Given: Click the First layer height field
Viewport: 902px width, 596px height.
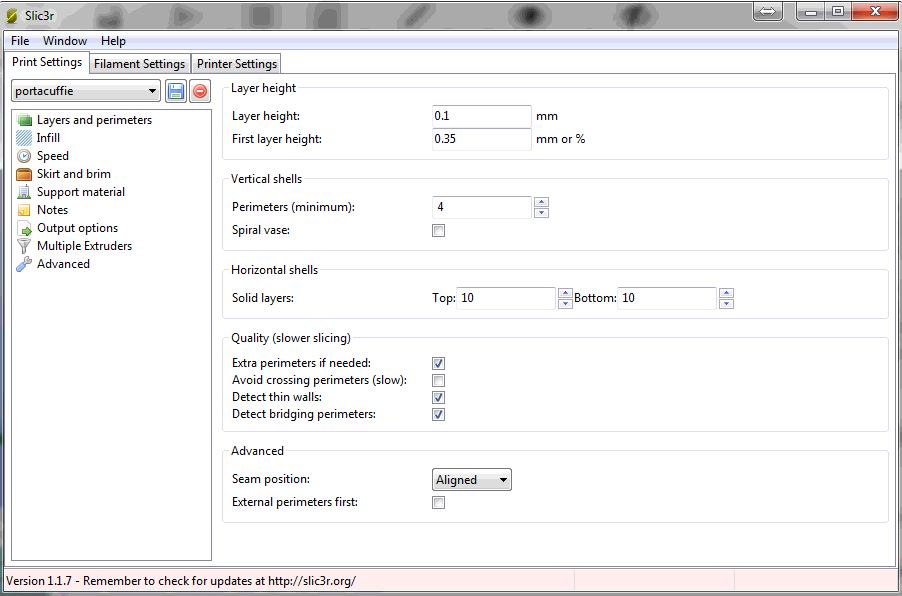Looking at the screenshot, I should (x=482, y=139).
